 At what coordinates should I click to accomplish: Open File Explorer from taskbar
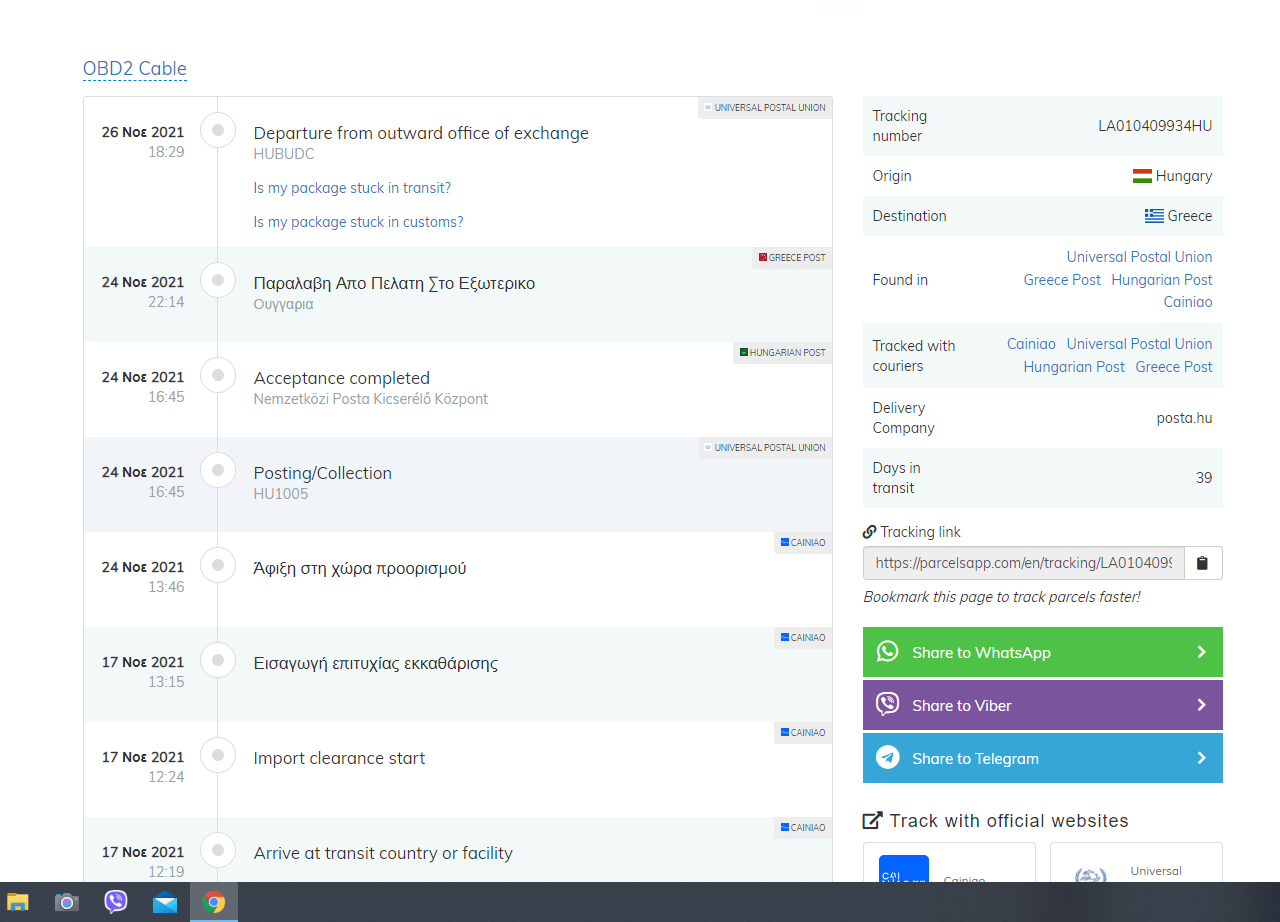(18, 902)
